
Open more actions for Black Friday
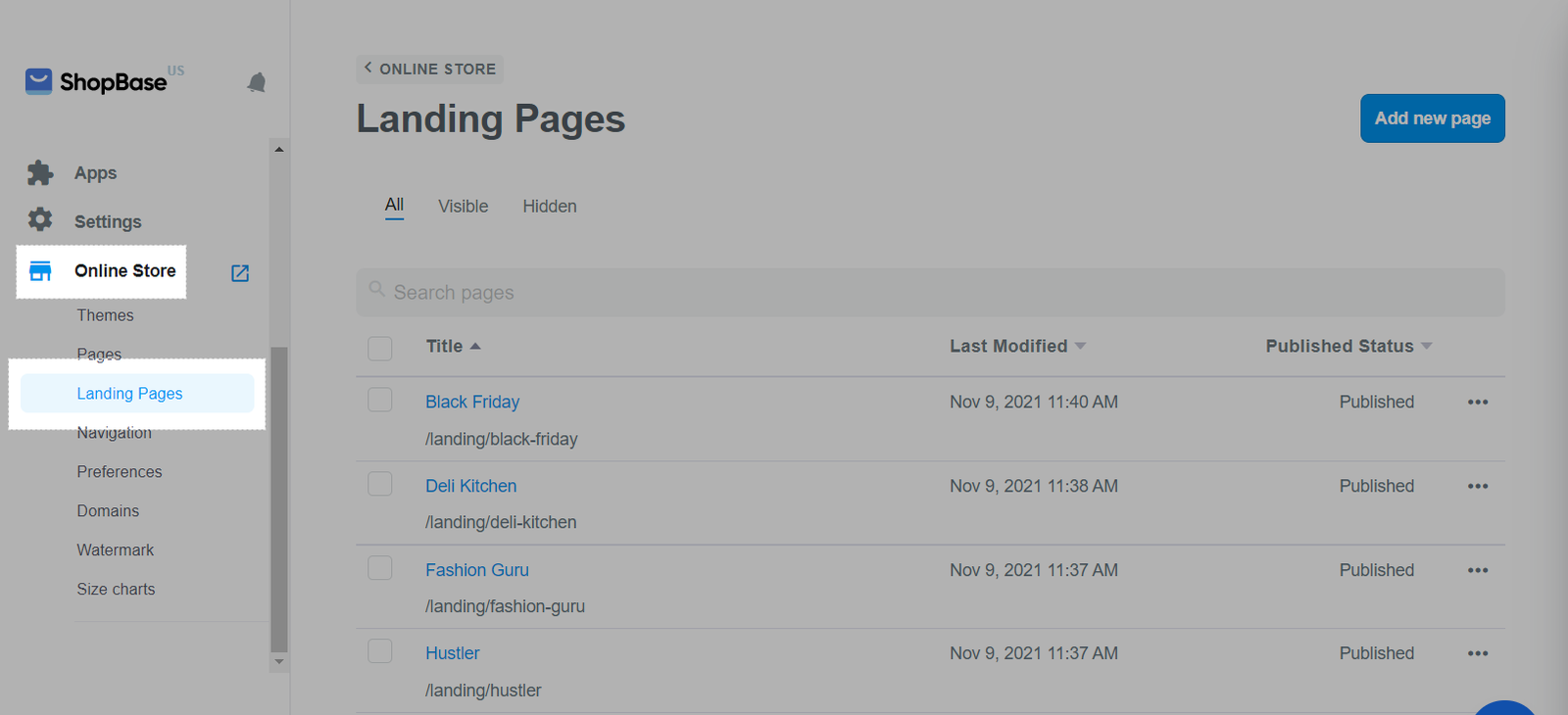(1477, 403)
